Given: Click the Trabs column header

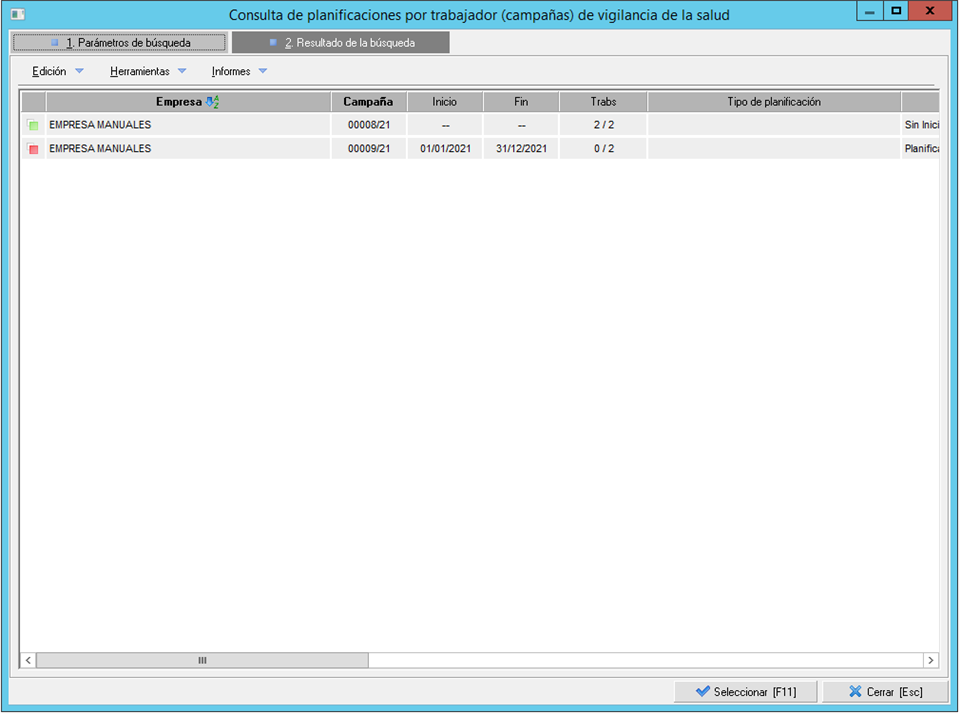Looking at the screenshot, I should coord(603,102).
